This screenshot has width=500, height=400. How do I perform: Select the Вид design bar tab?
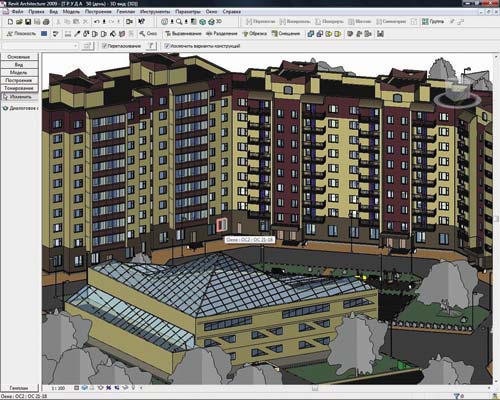coord(19,65)
